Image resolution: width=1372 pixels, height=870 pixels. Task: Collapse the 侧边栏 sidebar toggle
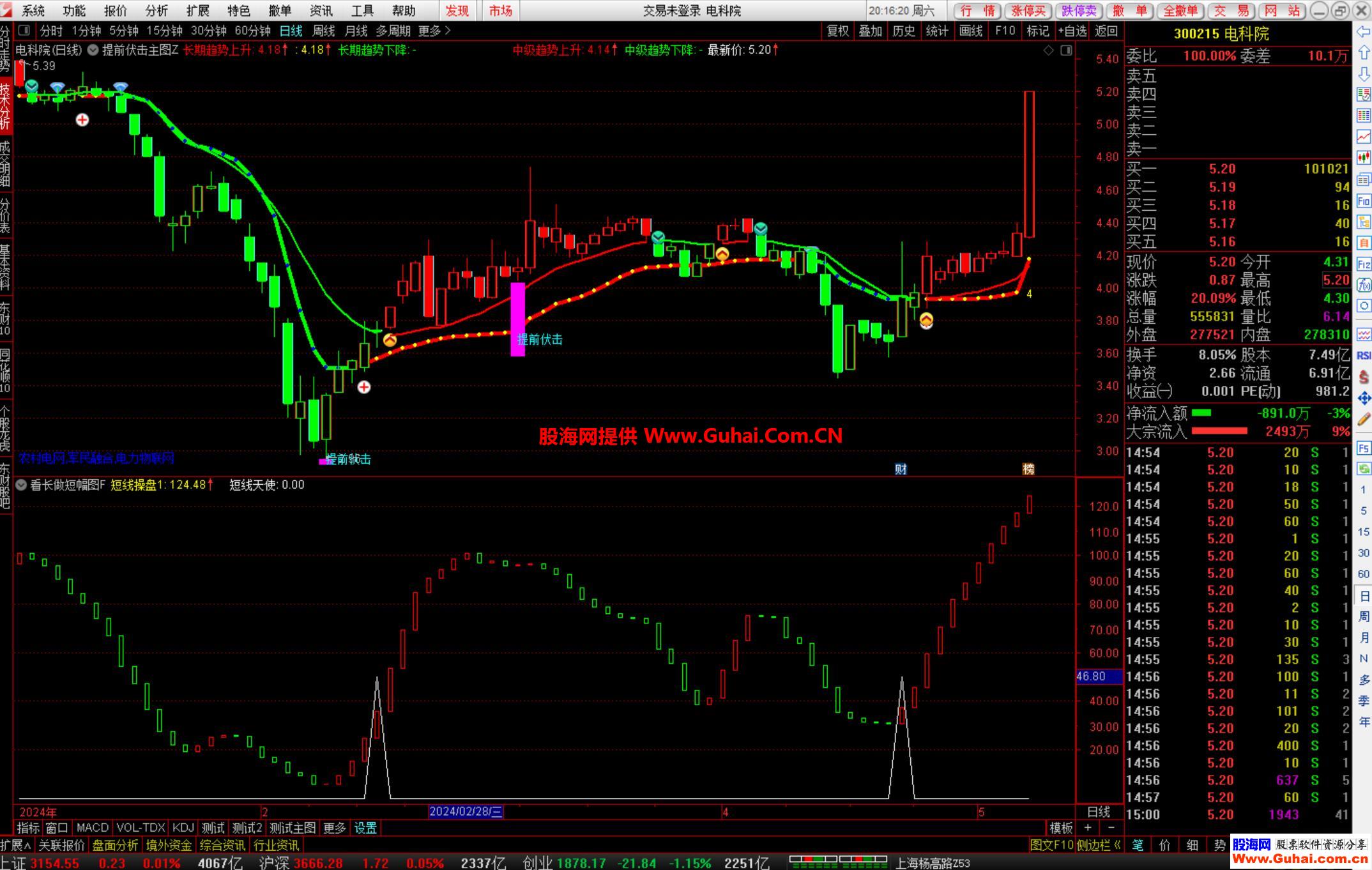pyautogui.click(x=1099, y=845)
